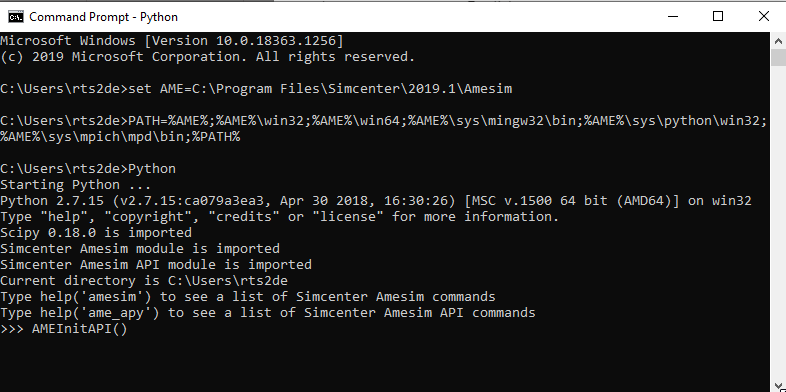
Task: Click the window title 'Command Prompt - Python'
Action: [103, 17]
